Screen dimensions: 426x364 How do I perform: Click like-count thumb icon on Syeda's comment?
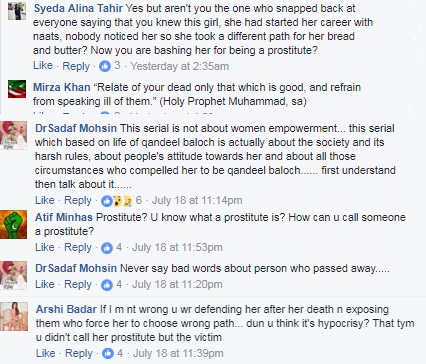(105, 66)
